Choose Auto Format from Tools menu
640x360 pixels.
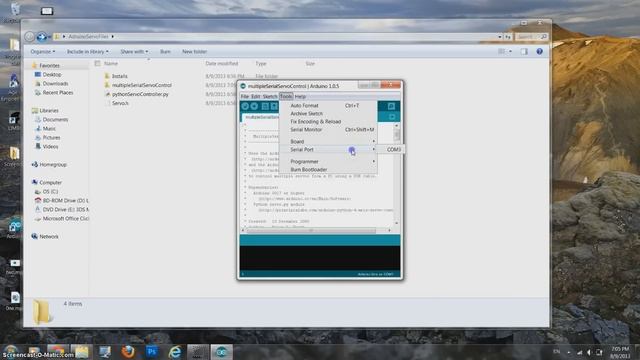pos(328,106)
